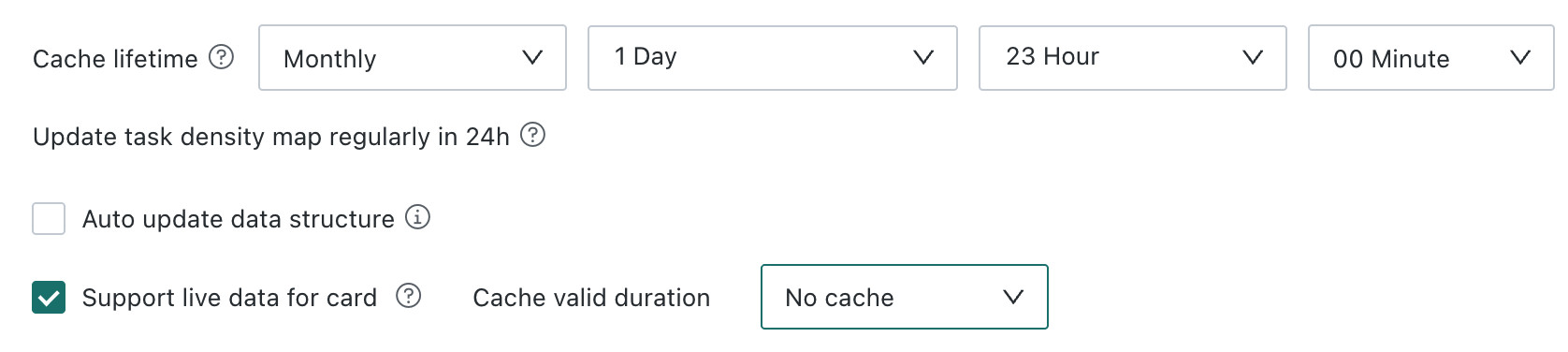Click the Cache lifetime label text
Viewport: 1568px width, 352px height.
pyautogui.click(x=115, y=59)
